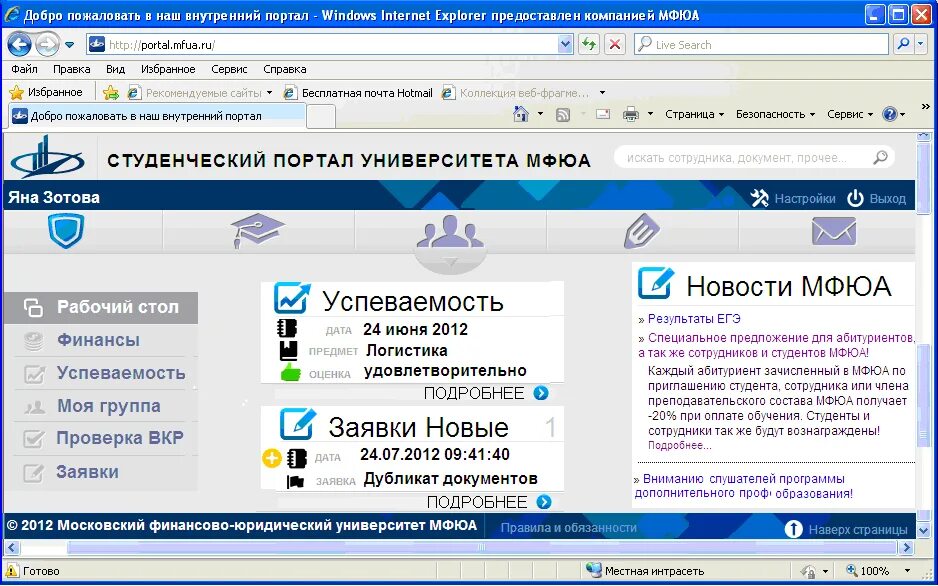938x586 pixels.
Task: Click the МФЮА university logo
Action: tap(48, 157)
